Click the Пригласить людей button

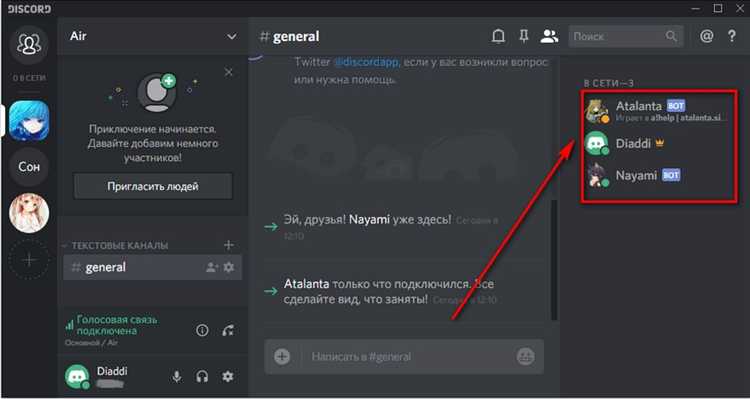tap(153, 186)
